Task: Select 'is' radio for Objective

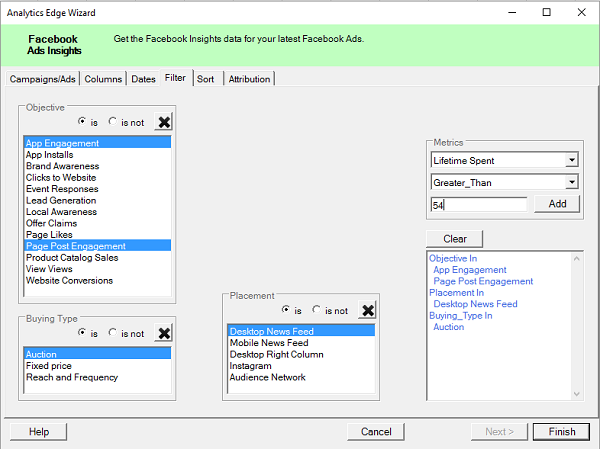Action: tap(82, 121)
